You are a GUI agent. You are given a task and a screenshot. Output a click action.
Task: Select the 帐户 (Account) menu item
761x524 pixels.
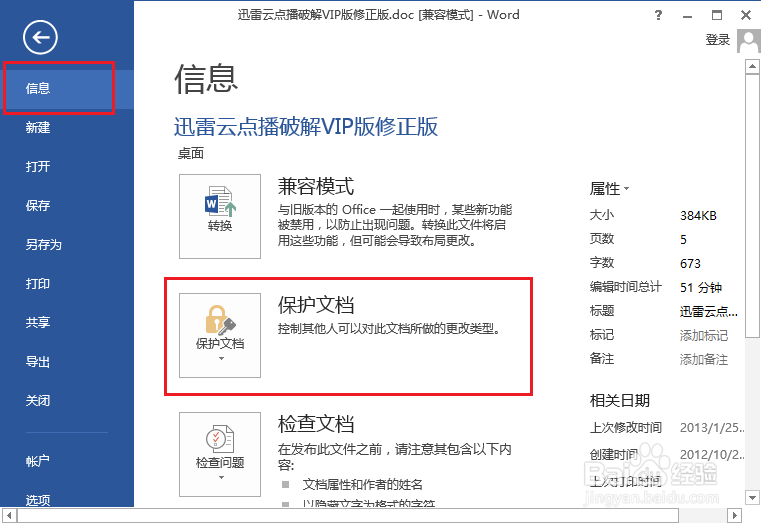[67, 461]
